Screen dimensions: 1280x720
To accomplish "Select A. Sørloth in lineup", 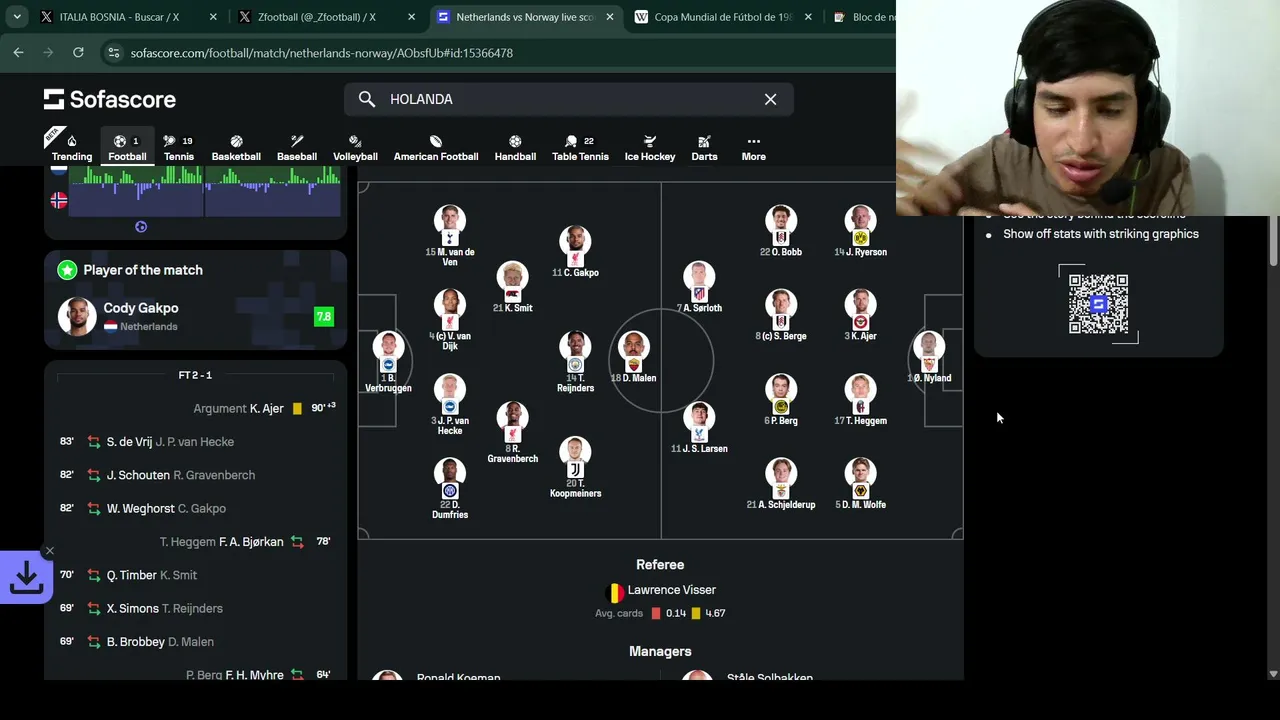I will point(699,287).
